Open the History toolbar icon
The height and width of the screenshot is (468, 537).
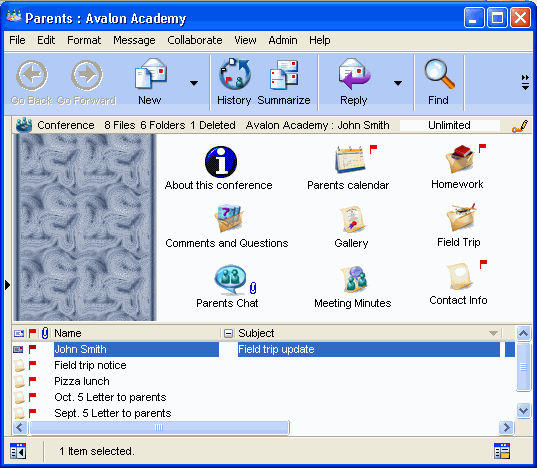(235, 74)
